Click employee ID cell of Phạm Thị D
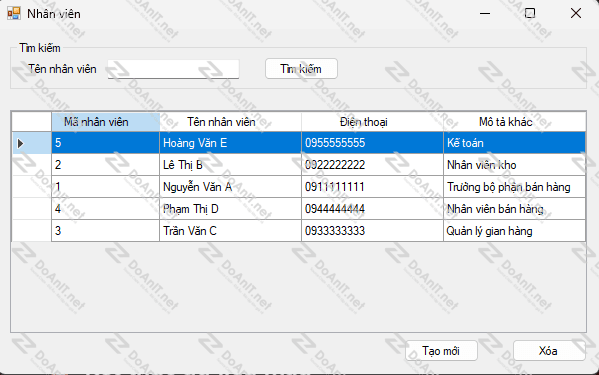Viewport: 599px width, 375px height. tap(105, 209)
